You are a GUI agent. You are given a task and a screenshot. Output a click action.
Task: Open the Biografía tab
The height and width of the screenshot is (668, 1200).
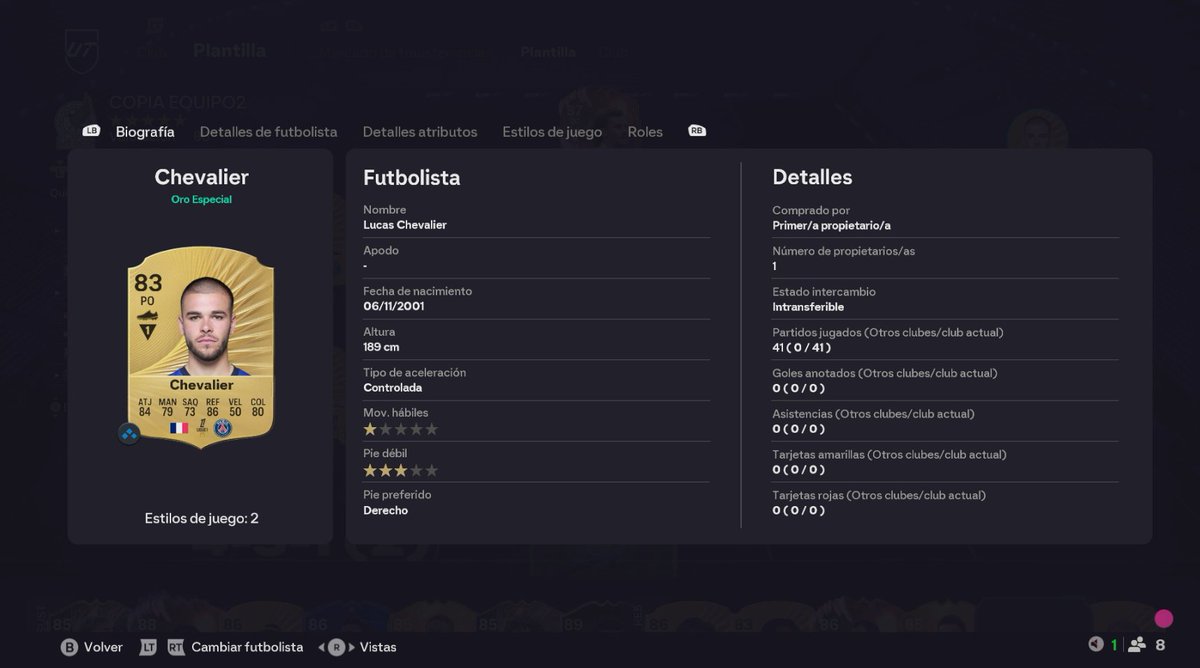pyautogui.click(x=145, y=132)
